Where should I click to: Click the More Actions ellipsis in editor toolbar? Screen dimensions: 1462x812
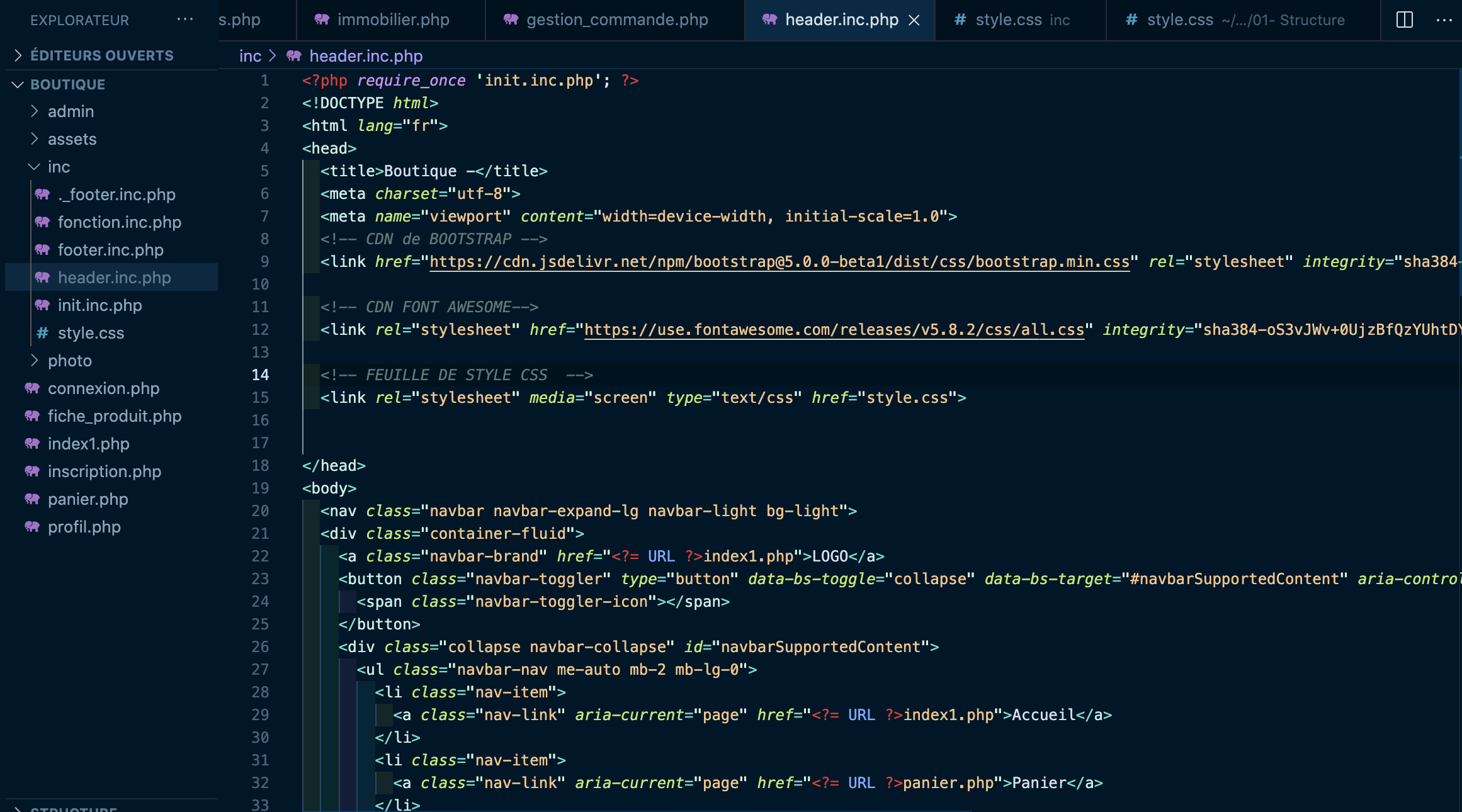(1445, 20)
